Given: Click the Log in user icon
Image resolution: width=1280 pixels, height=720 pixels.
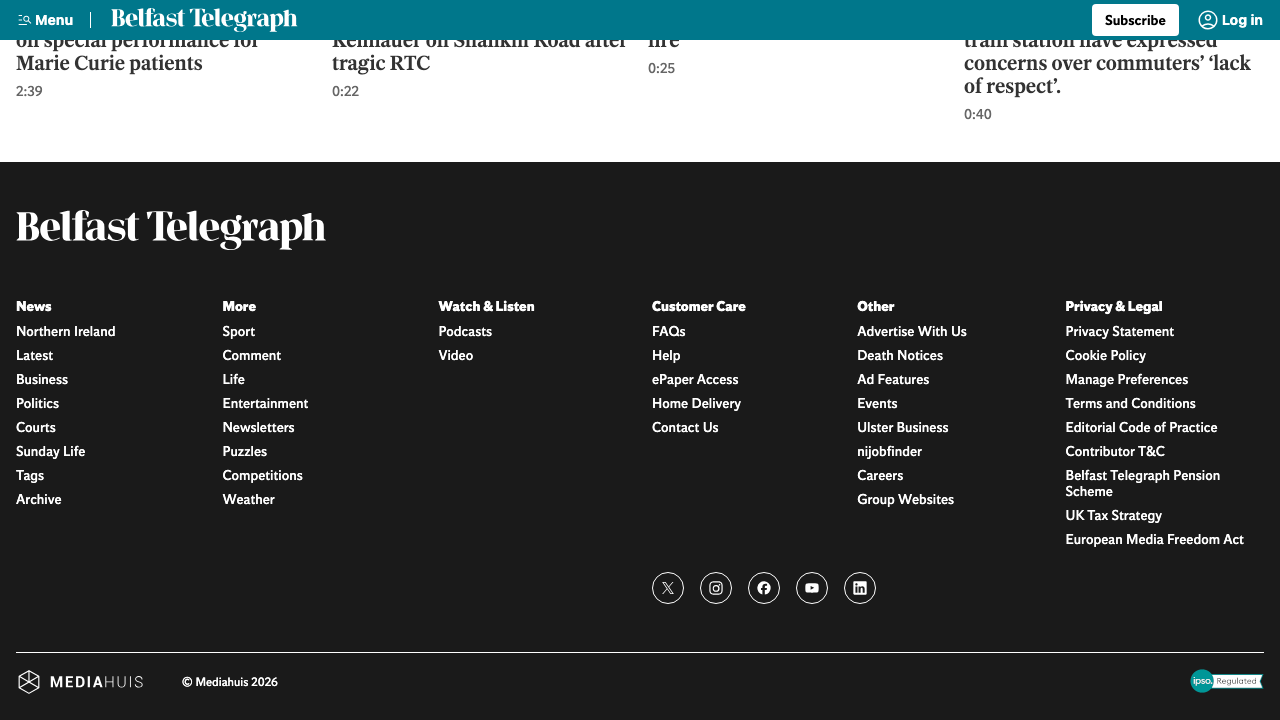Looking at the screenshot, I should [x=1208, y=20].
